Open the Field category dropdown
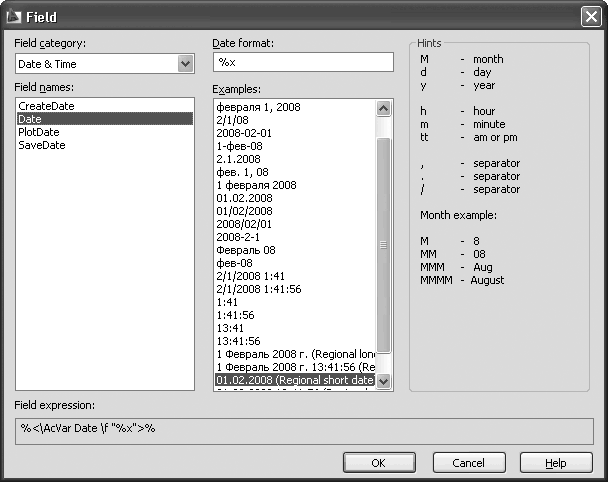The height and width of the screenshot is (482, 608). pos(184,64)
